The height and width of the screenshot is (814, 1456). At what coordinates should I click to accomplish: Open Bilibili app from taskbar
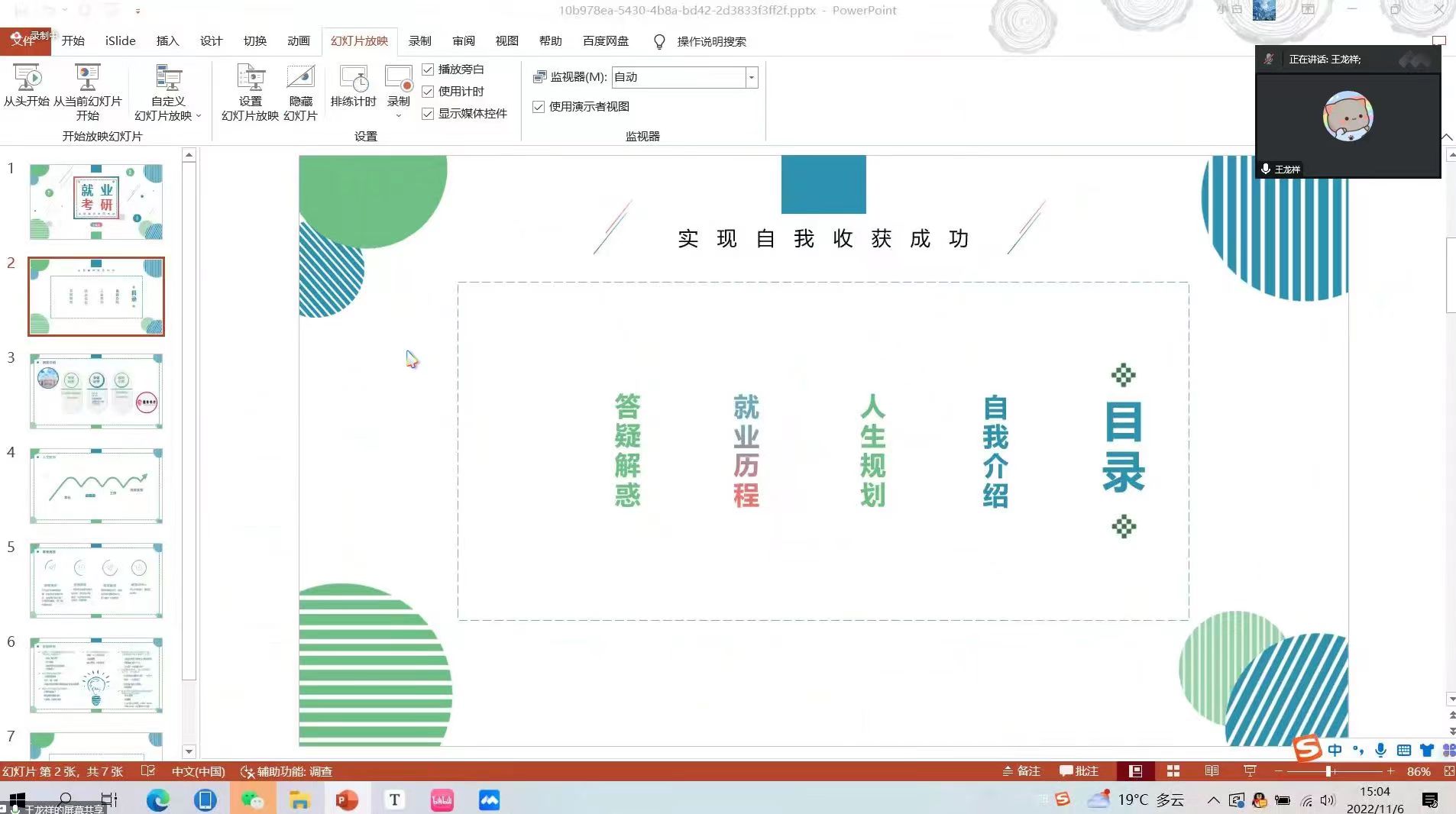tap(442, 799)
